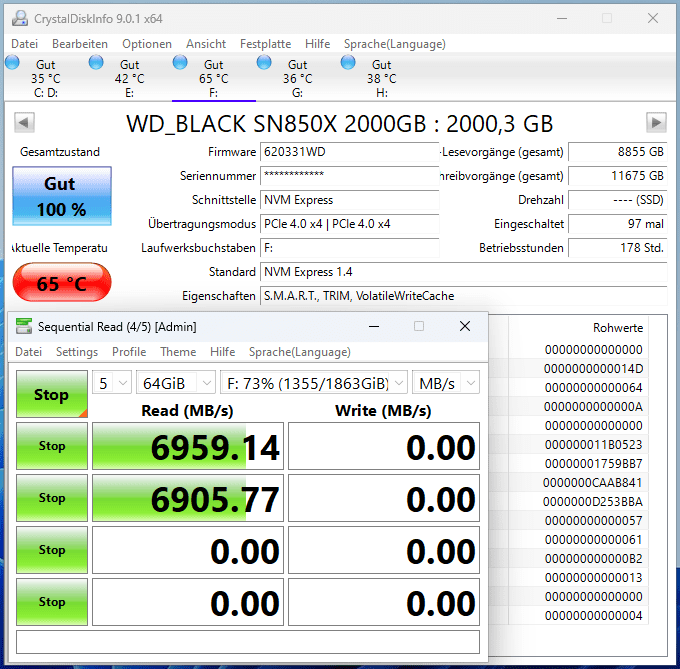
Task: Open Festplatte menu in CrystalDiskInfo
Action: pyautogui.click(x=265, y=44)
